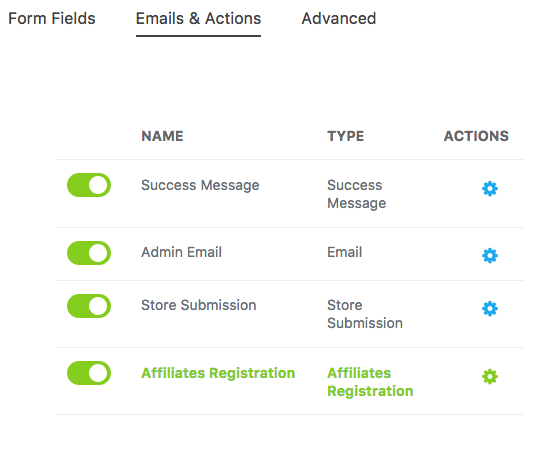Click the ACTIONS column header

[476, 136]
